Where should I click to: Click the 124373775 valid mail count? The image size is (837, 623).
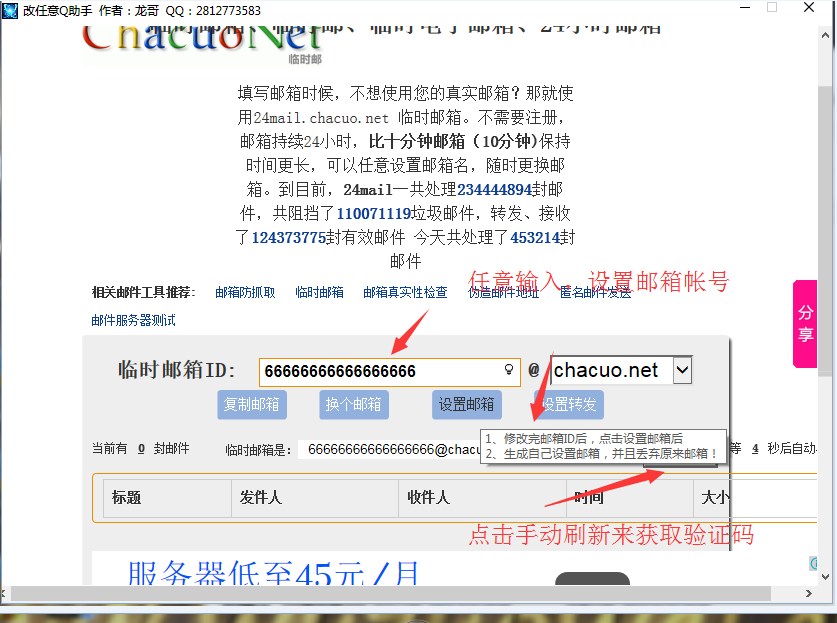(289, 238)
